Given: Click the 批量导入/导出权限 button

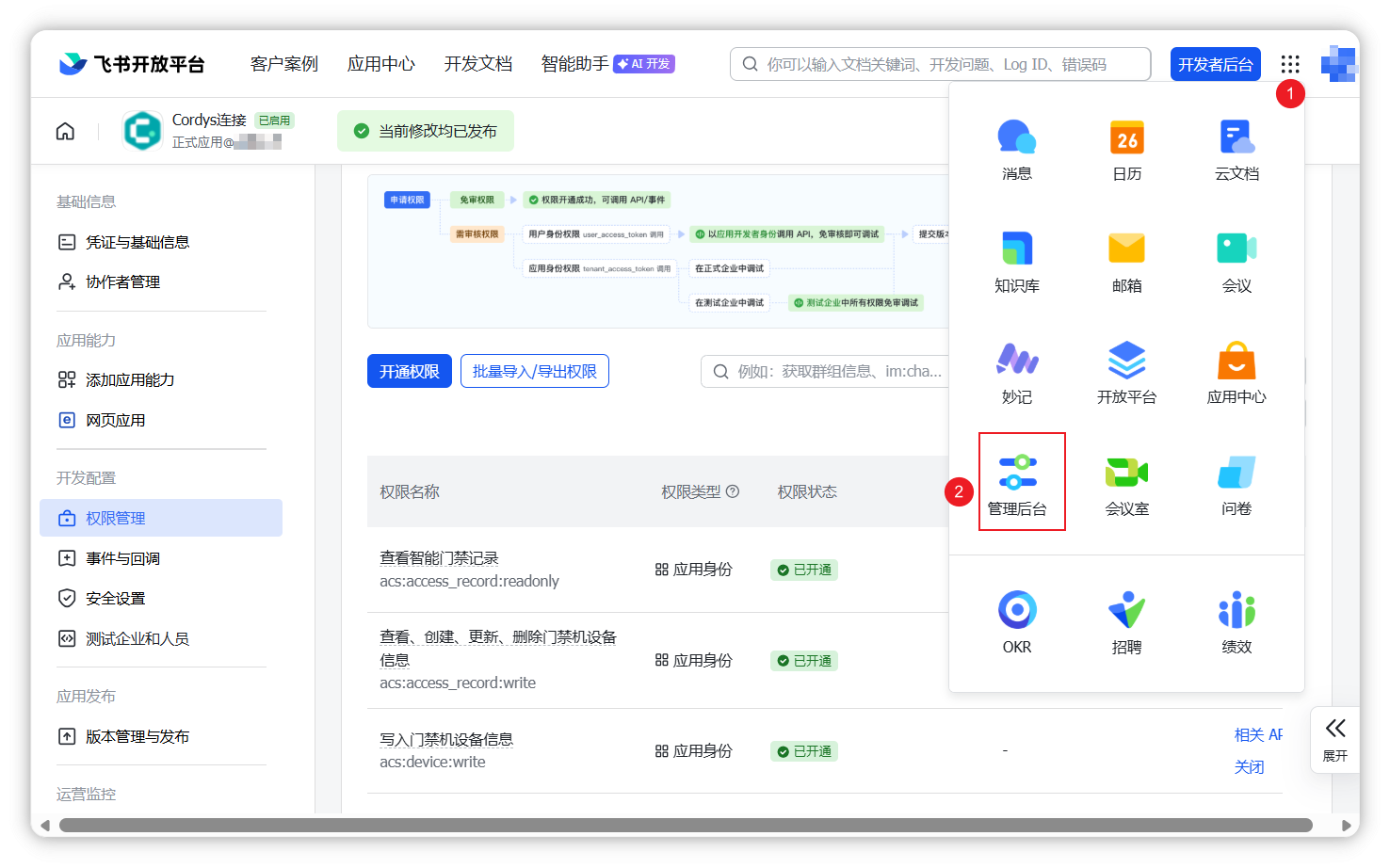Looking at the screenshot, I should point(535,371).
